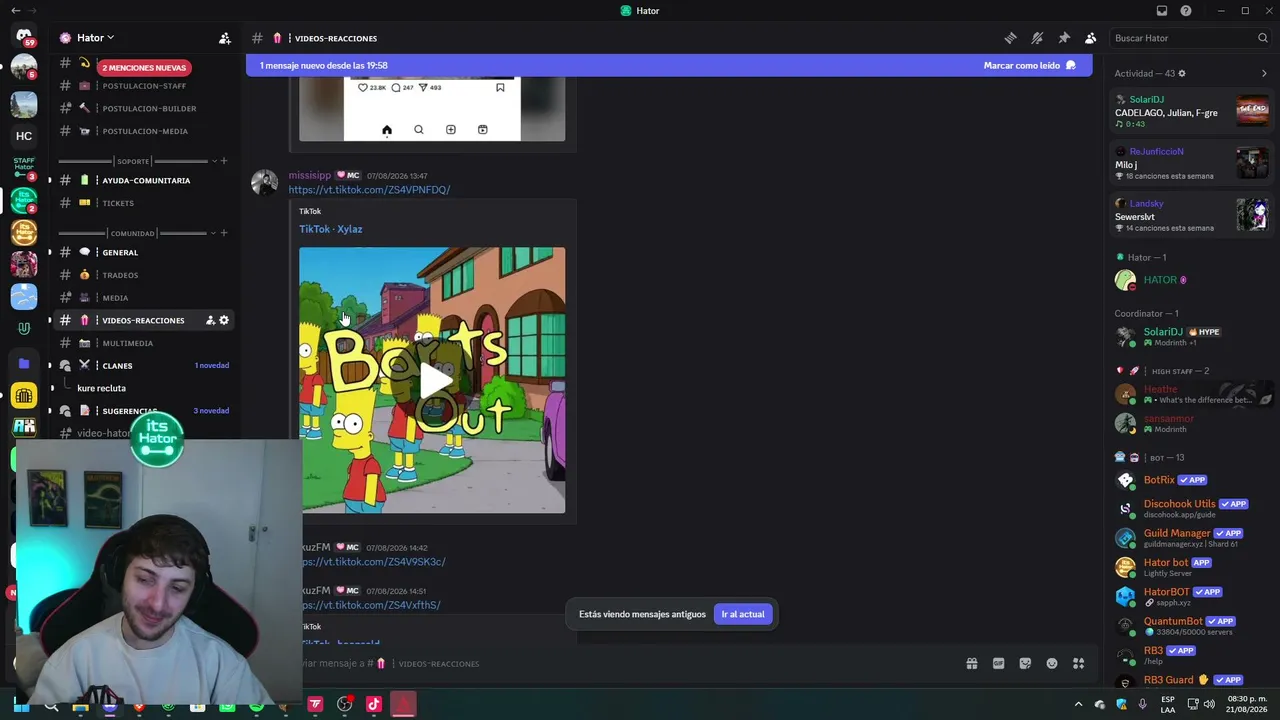This screenshot has width=1280, height=720.
Task: Open threads icon in channel header
Action: tap(1010, 38)
